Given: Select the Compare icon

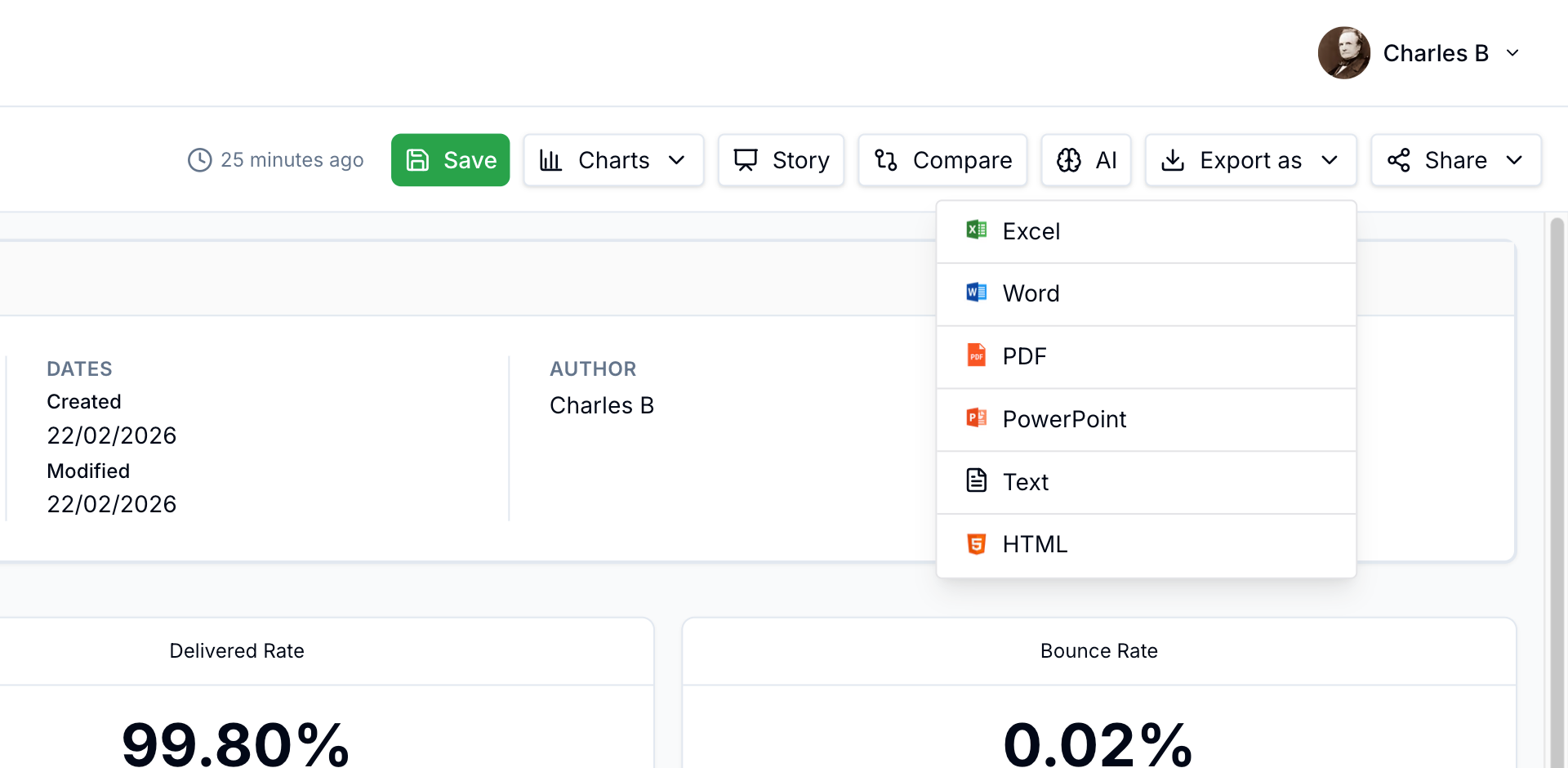Looking at the screenshot, I should pos(885,160).
